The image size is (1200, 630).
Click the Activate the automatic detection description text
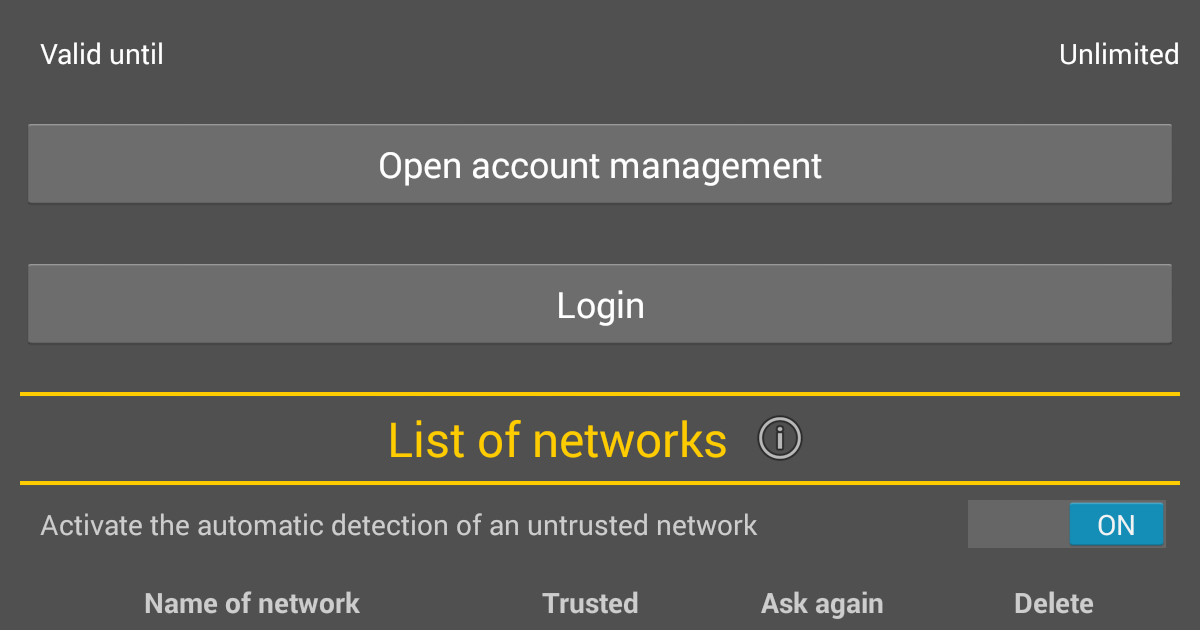click(x=399, y=525)
